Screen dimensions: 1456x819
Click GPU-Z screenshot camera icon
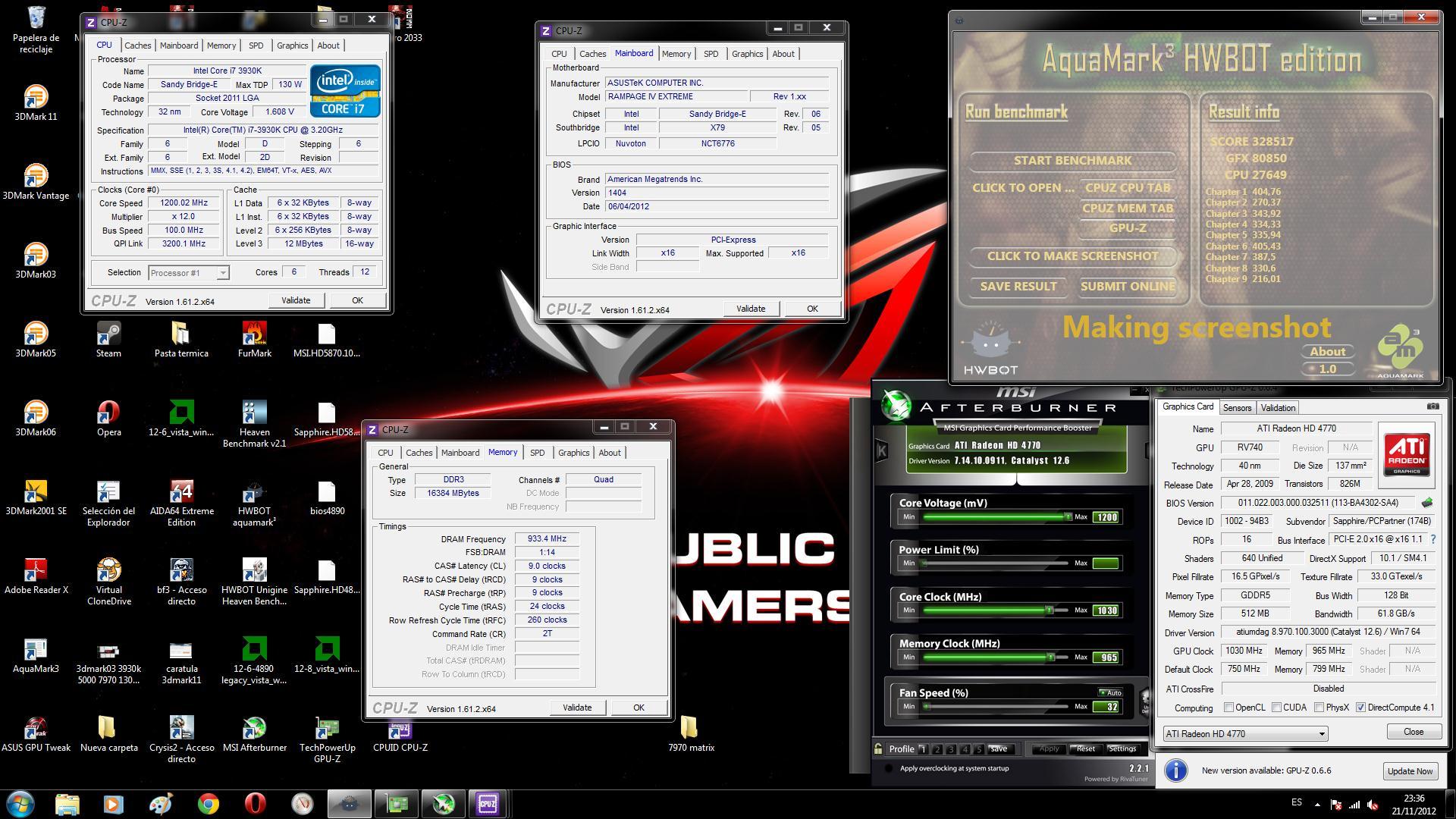click(1432, 406)
